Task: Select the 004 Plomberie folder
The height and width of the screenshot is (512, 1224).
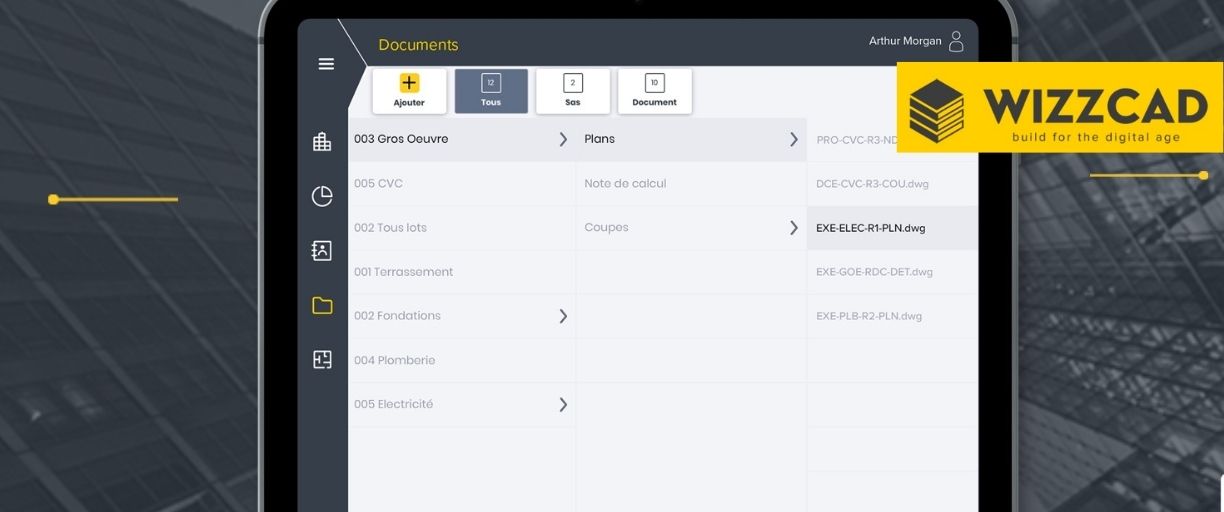Action: tap(462, 360)
